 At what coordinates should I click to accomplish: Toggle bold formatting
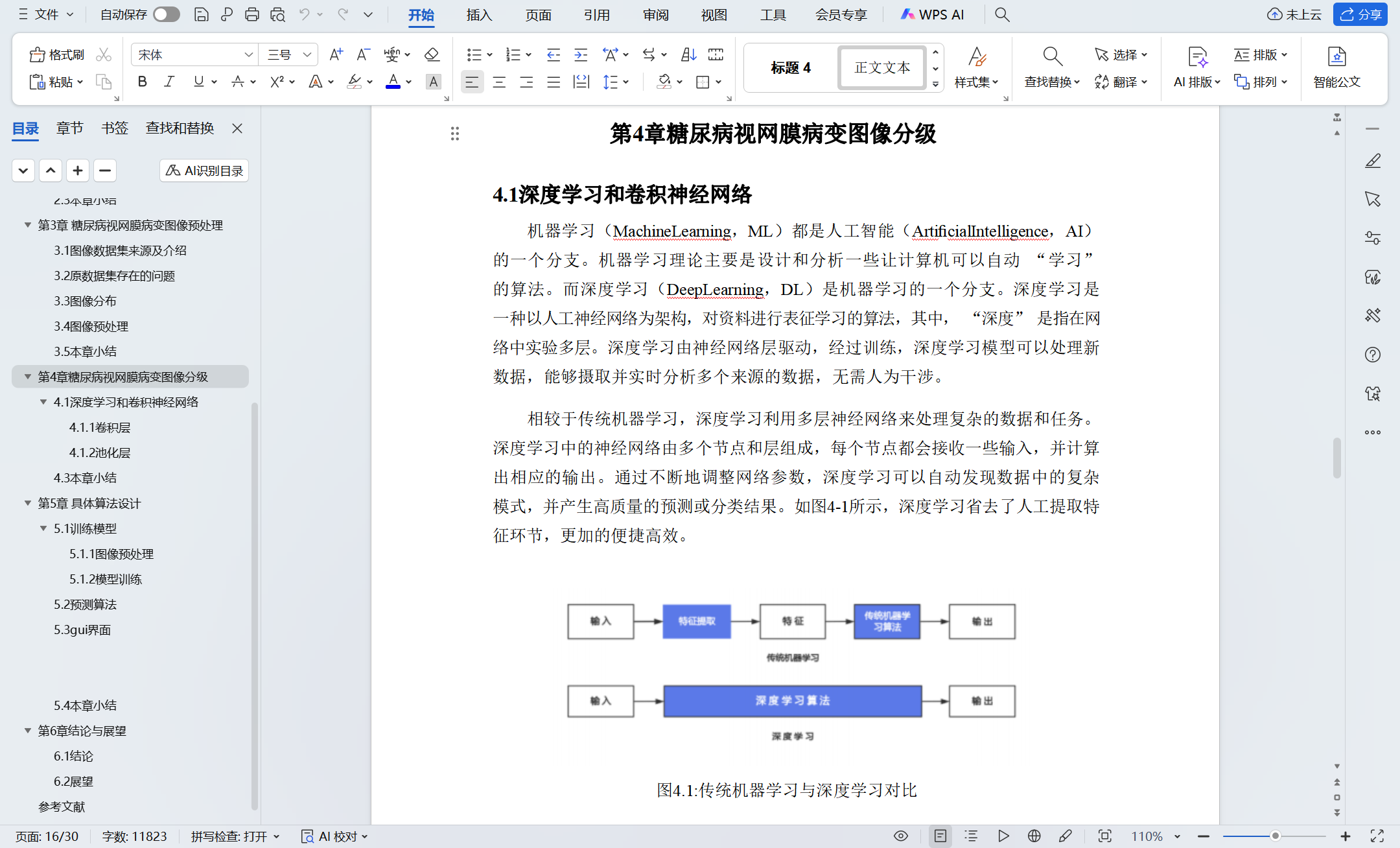point(143,82)
